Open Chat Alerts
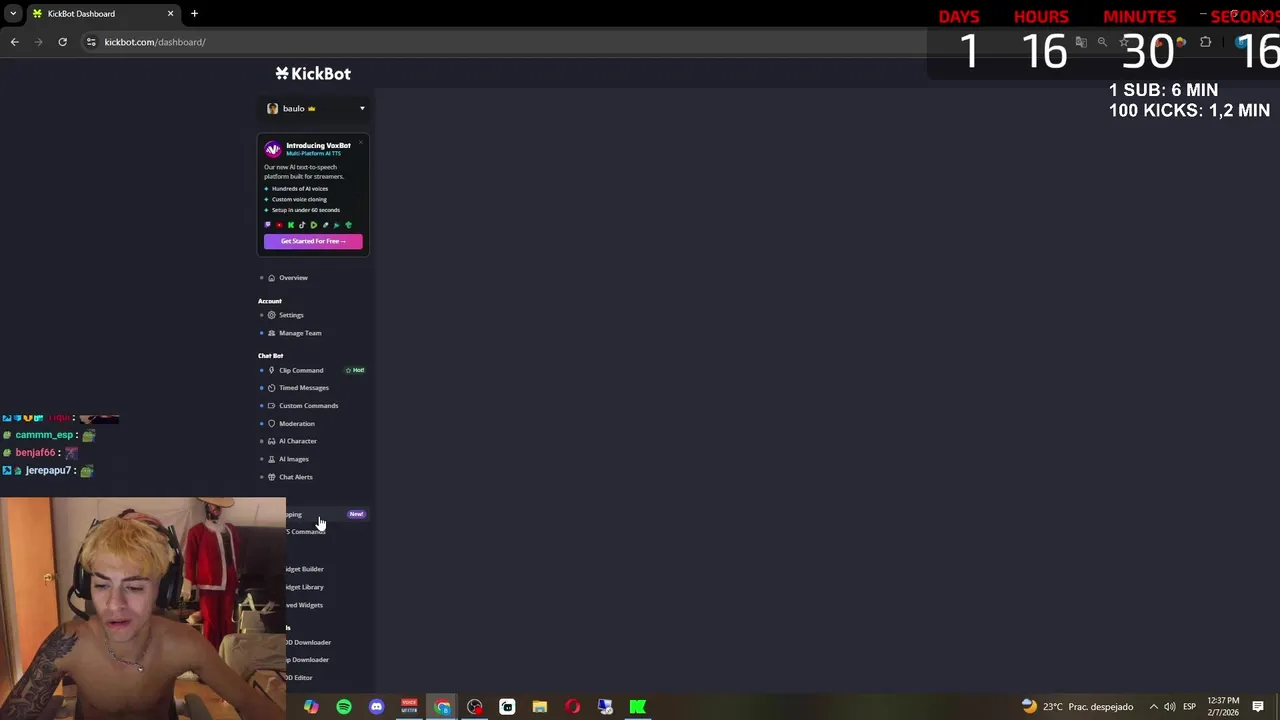 click(296, 477)
